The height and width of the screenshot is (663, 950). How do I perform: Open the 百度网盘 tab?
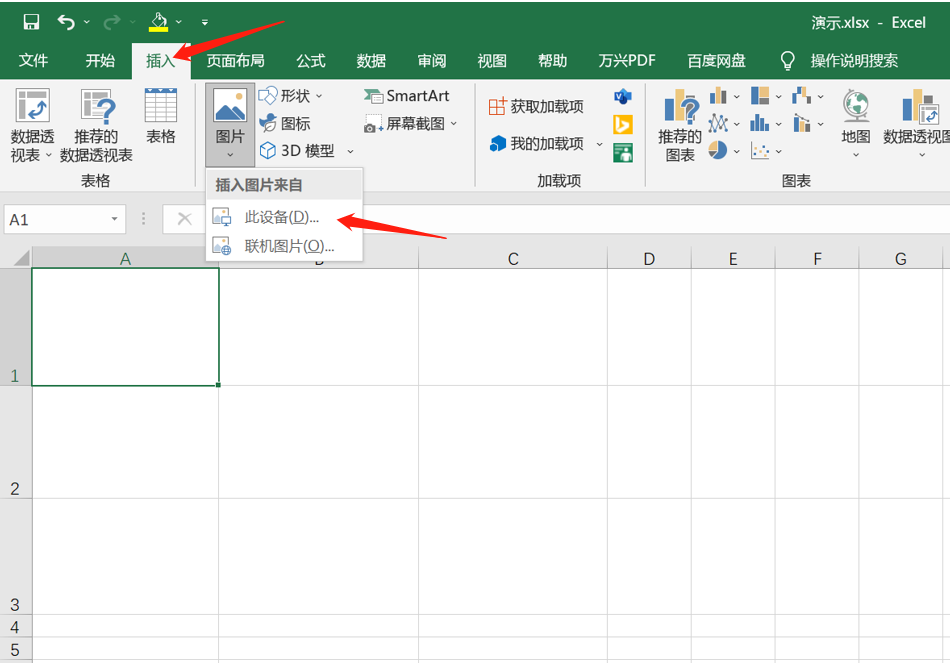716,61
